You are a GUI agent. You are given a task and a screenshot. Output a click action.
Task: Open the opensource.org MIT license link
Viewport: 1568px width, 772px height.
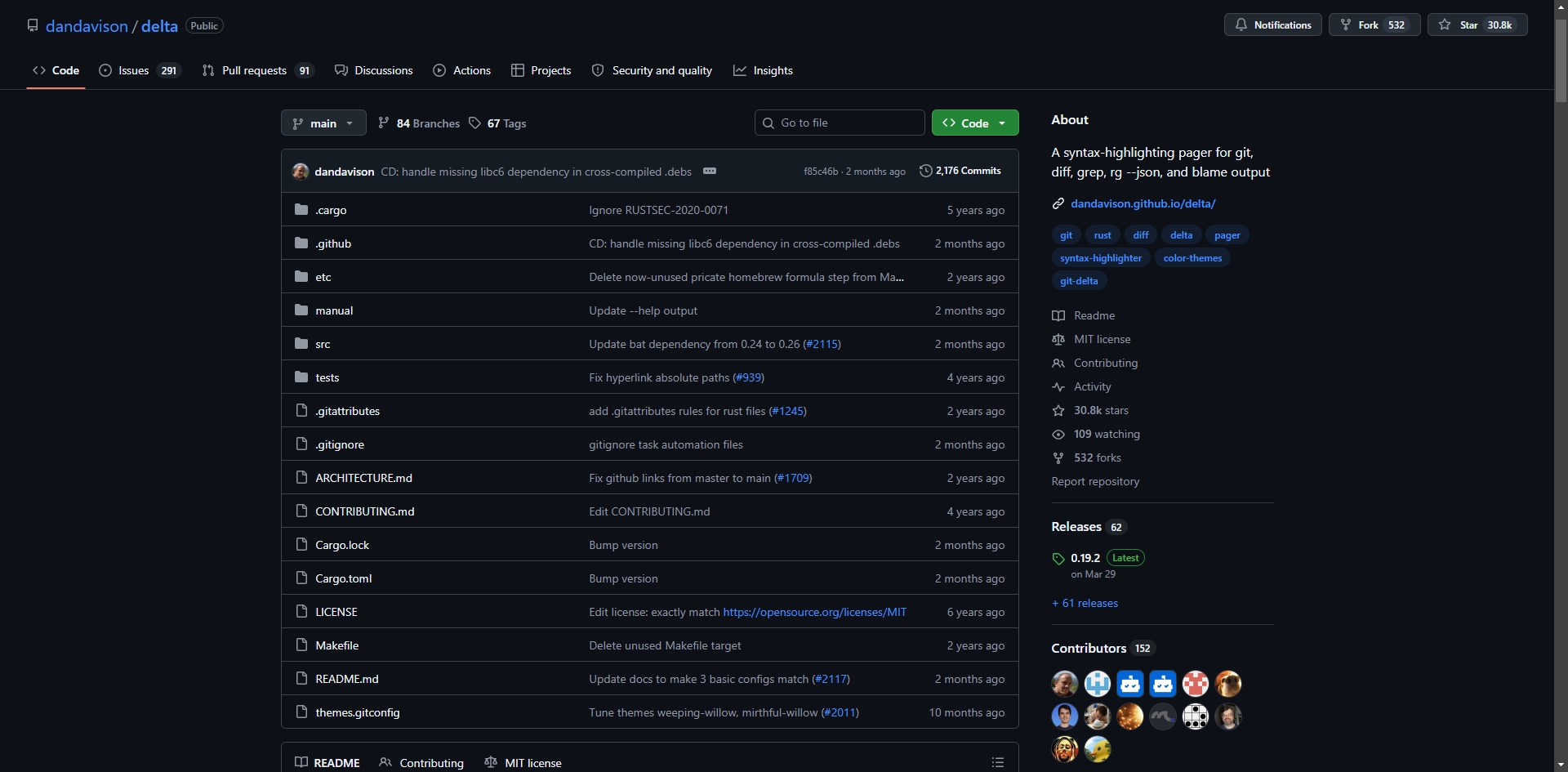click(815, 612)
